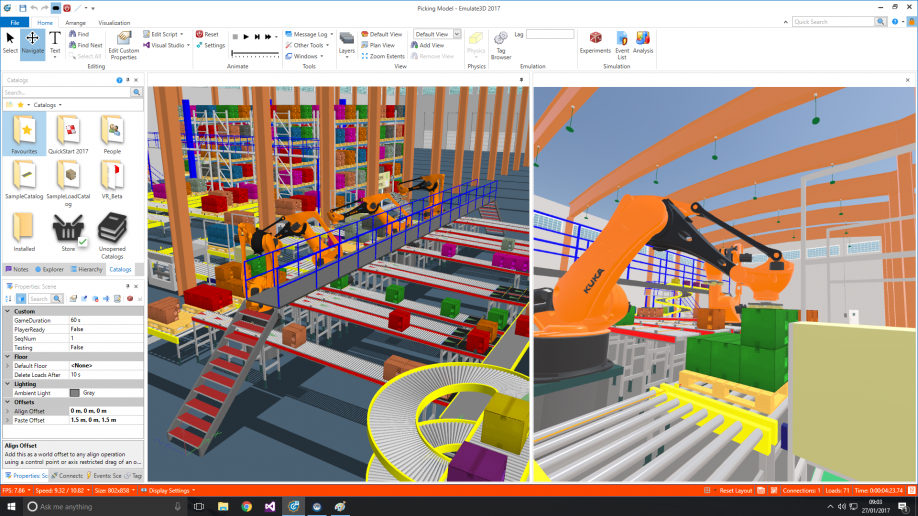Play the simulation

tap(246, 37)
